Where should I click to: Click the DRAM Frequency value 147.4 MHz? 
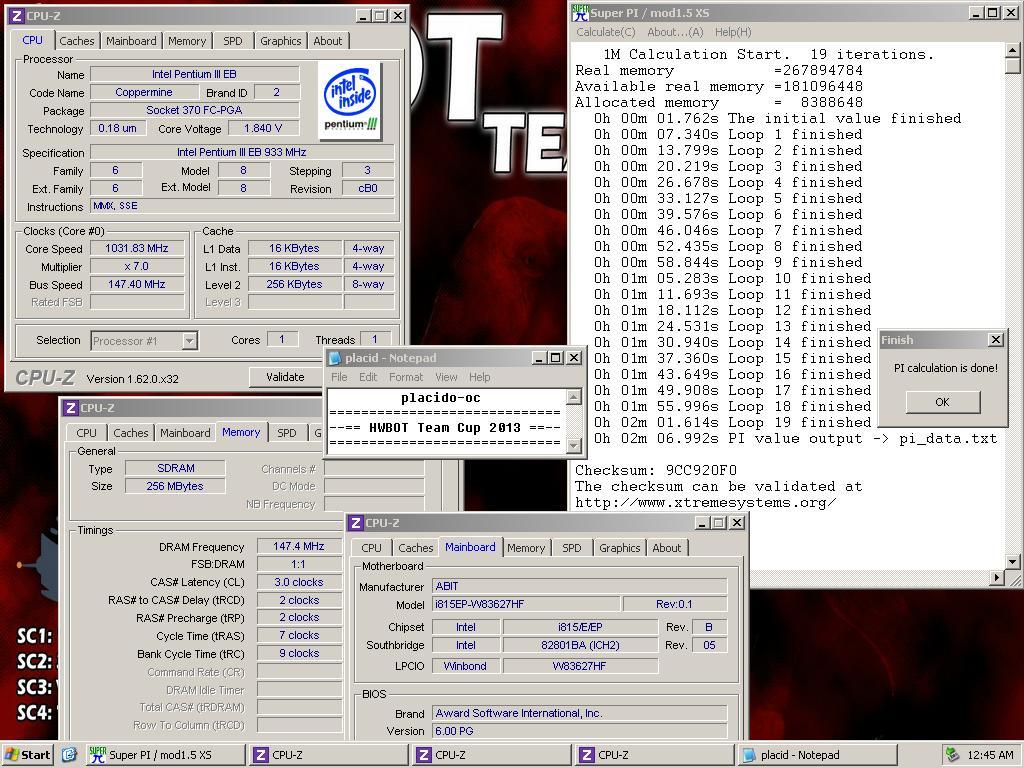click(298, 546)
